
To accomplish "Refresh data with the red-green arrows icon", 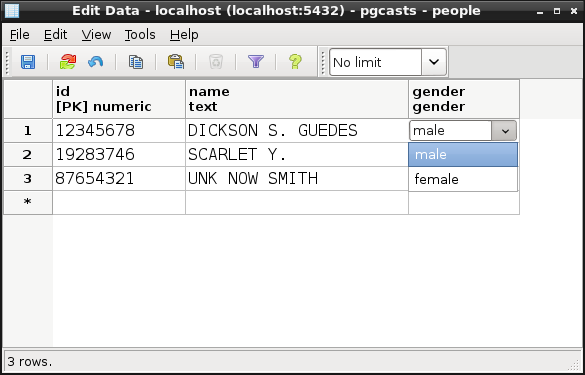I will [x=68, y=62].
